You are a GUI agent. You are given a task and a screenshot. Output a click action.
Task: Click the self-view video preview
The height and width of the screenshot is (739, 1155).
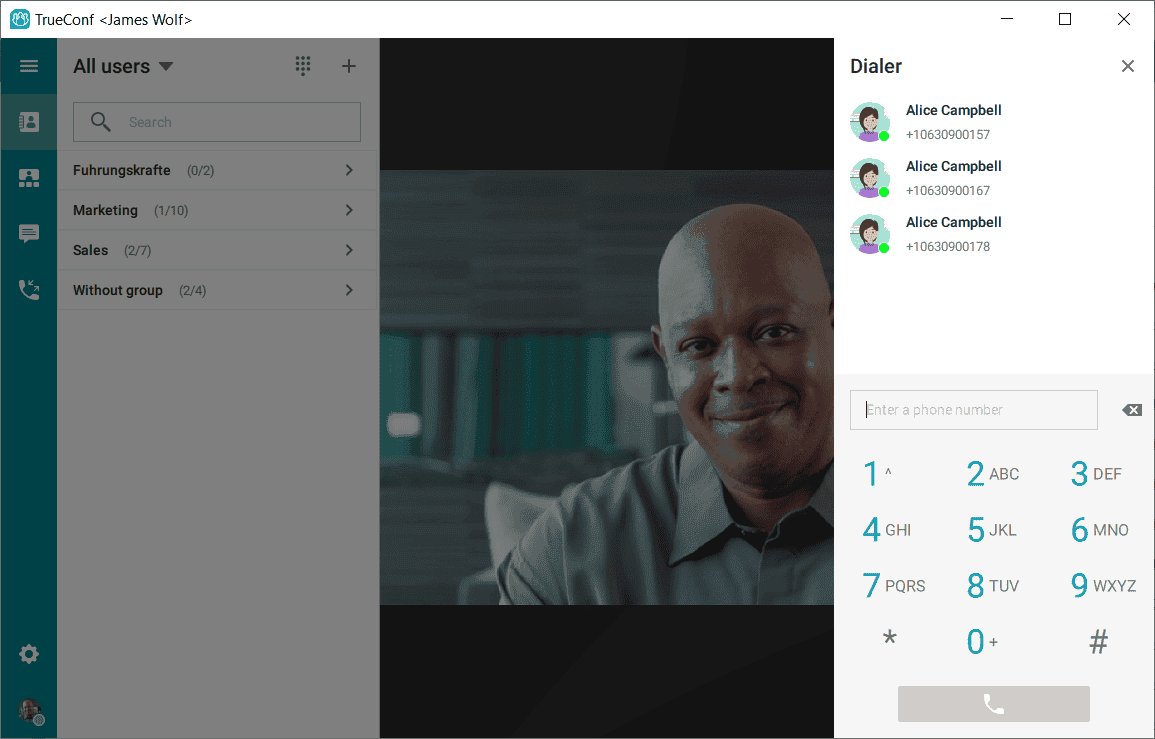607,388
